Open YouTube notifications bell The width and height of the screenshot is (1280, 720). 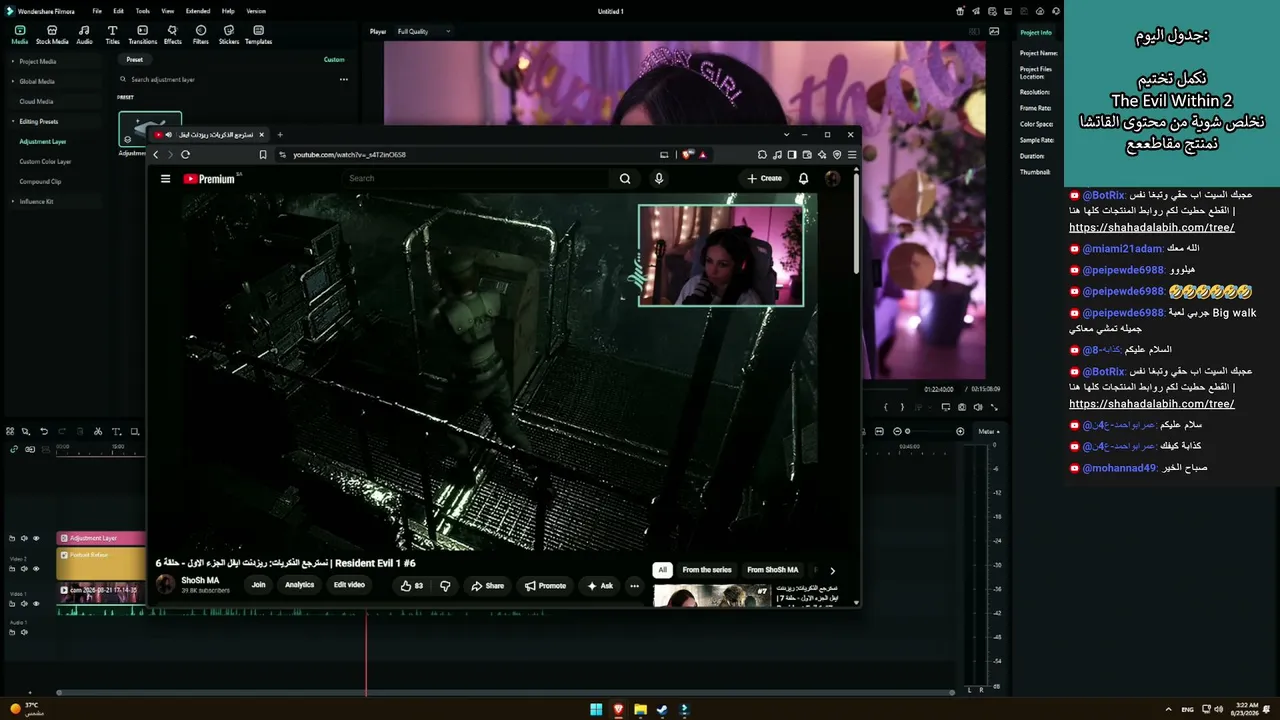coord(803,179)
